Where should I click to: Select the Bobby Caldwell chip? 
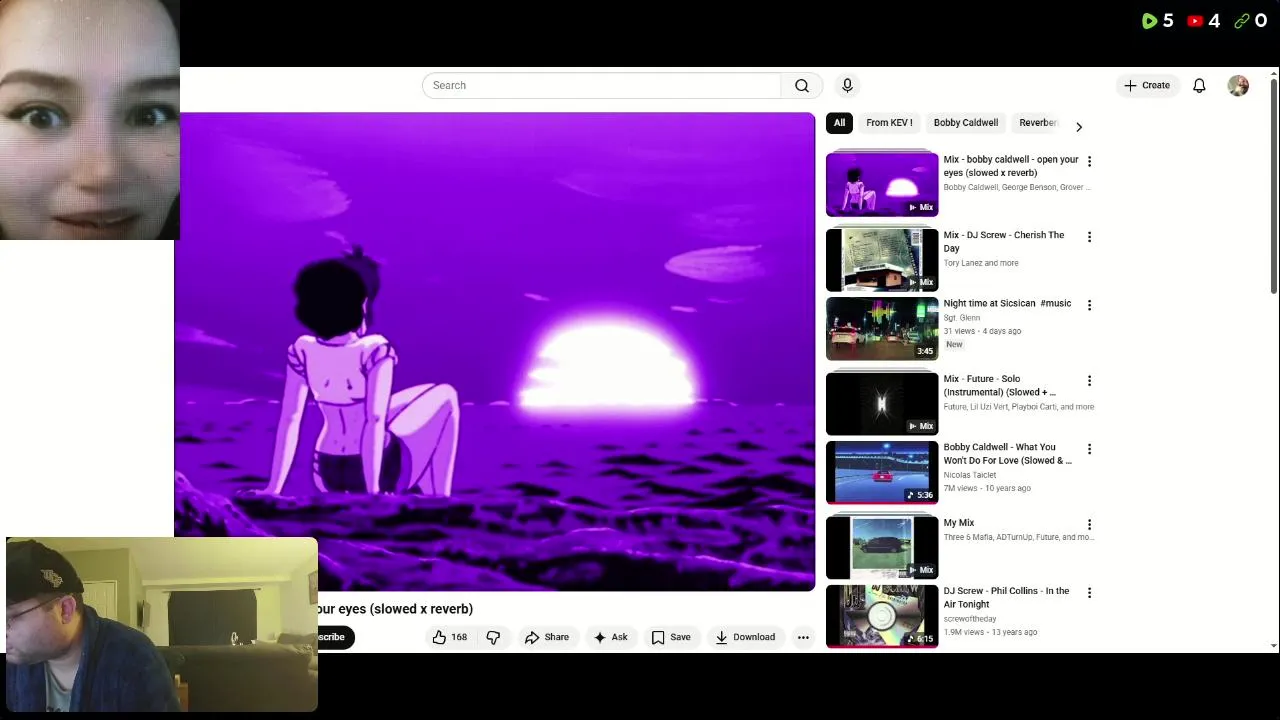965,123
